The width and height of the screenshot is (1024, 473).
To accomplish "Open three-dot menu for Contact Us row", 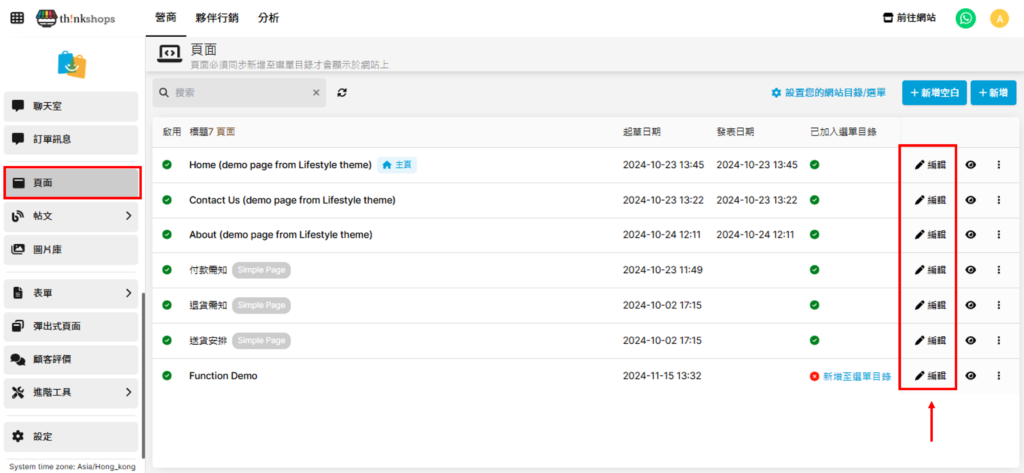I will (x=998, y=200).
